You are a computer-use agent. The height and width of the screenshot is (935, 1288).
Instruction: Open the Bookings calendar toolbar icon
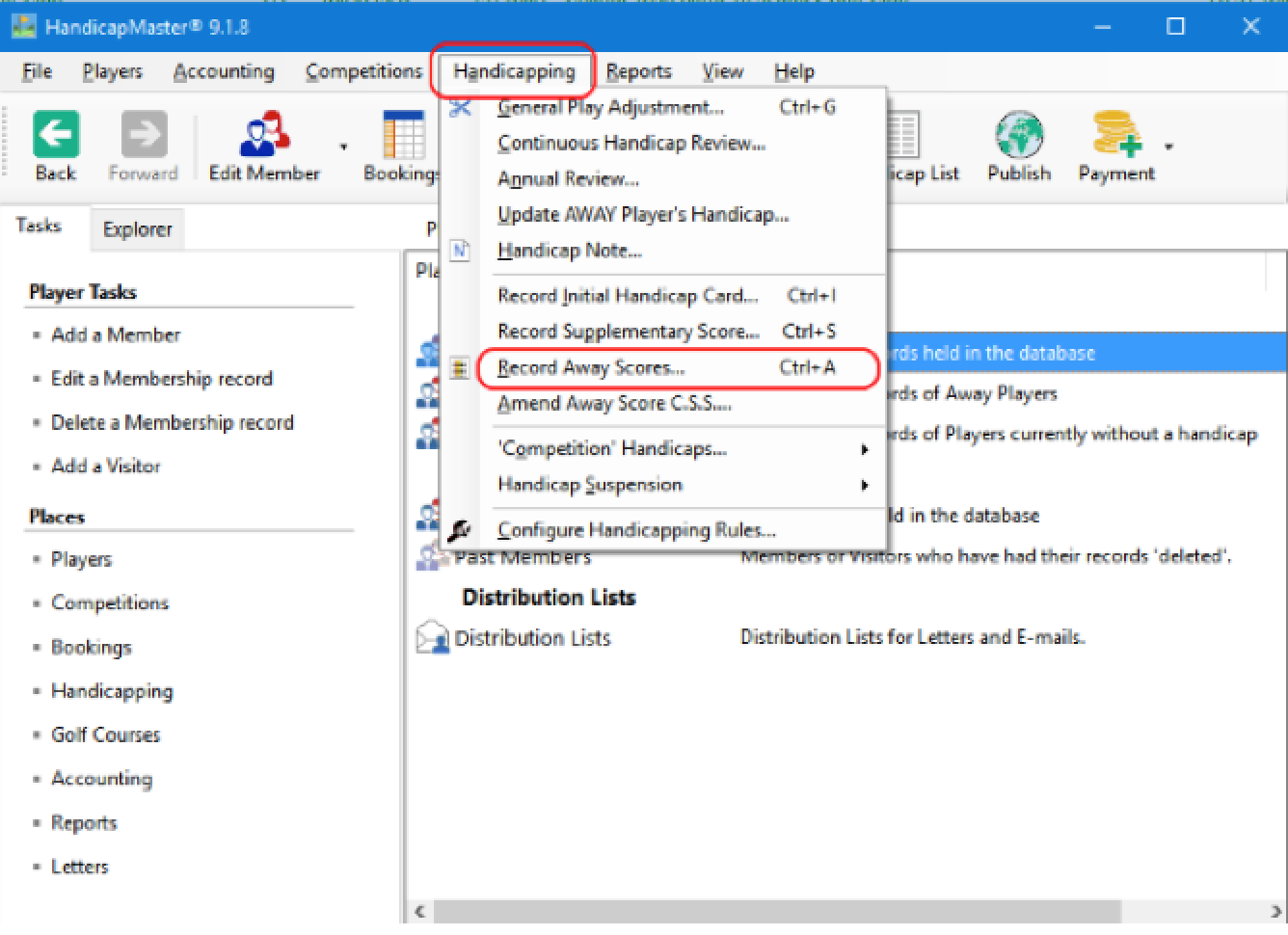[404, 134]
